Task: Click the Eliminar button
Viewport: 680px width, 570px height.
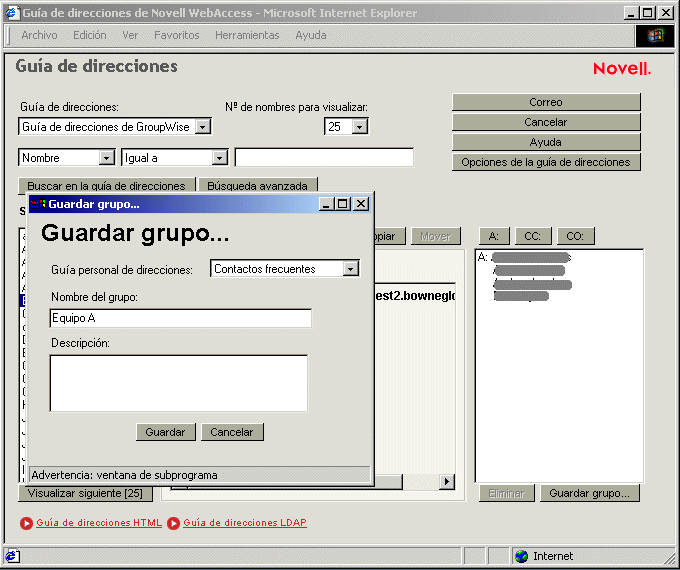Action: [x=507, y=493]
